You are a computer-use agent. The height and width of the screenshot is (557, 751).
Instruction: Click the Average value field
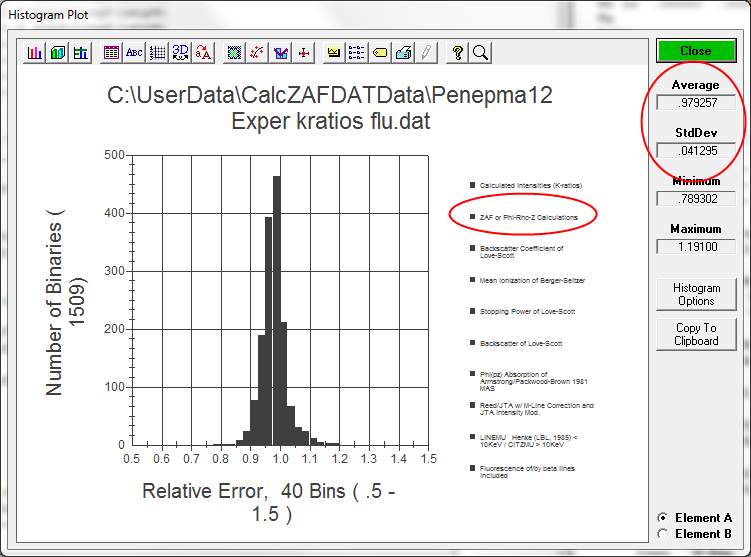[696, 102]
